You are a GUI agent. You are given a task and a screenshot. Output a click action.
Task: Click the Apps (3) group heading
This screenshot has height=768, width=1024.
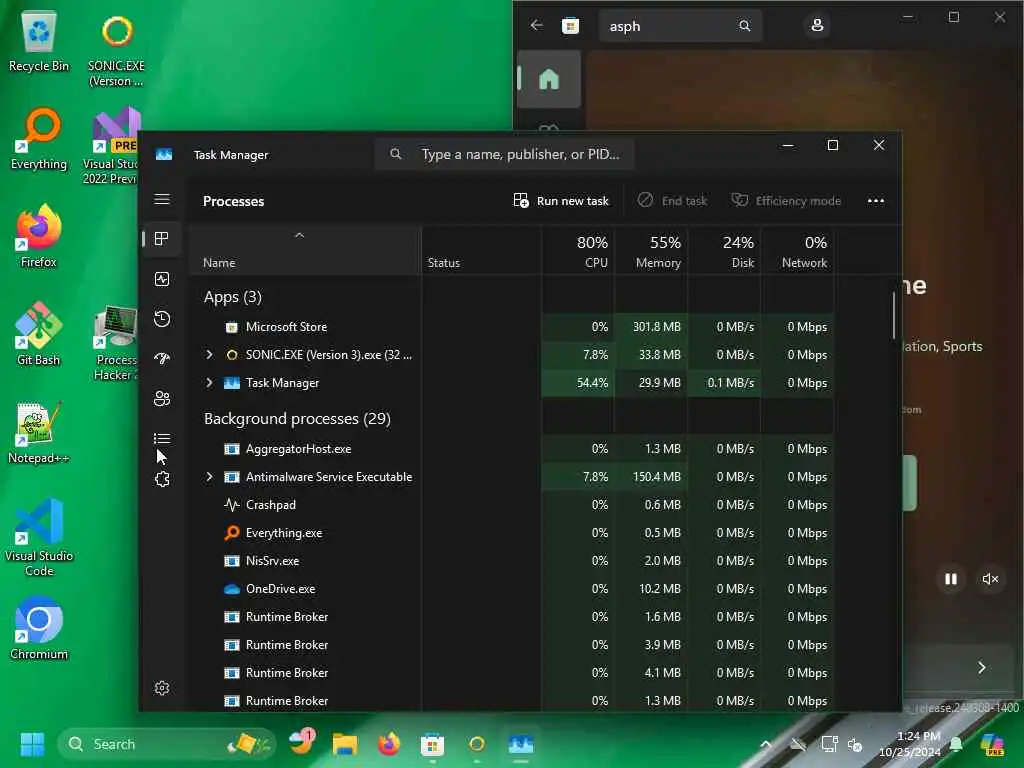232,297
